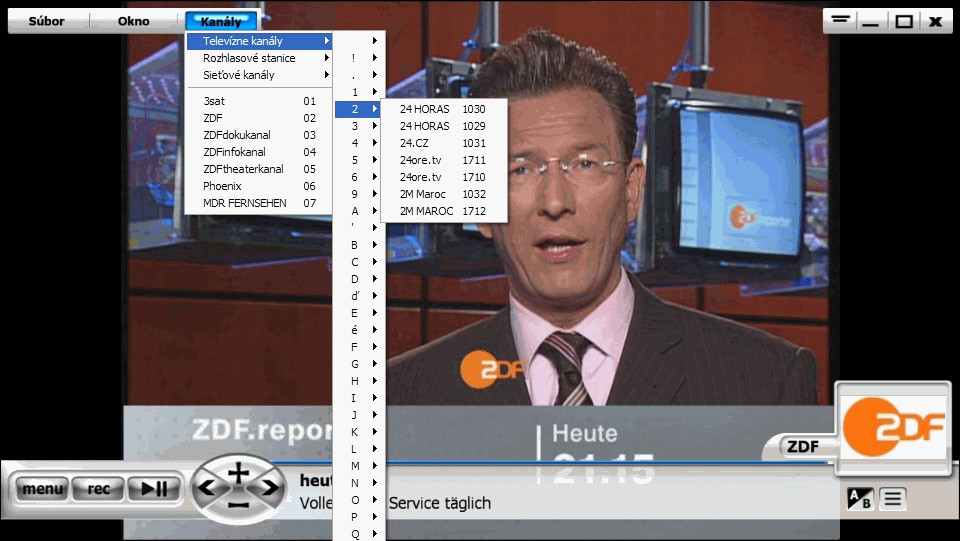Expand the 'A' channel group
Image resolution: width=960 pixels, height=541 pixels.
pos(359,211)
